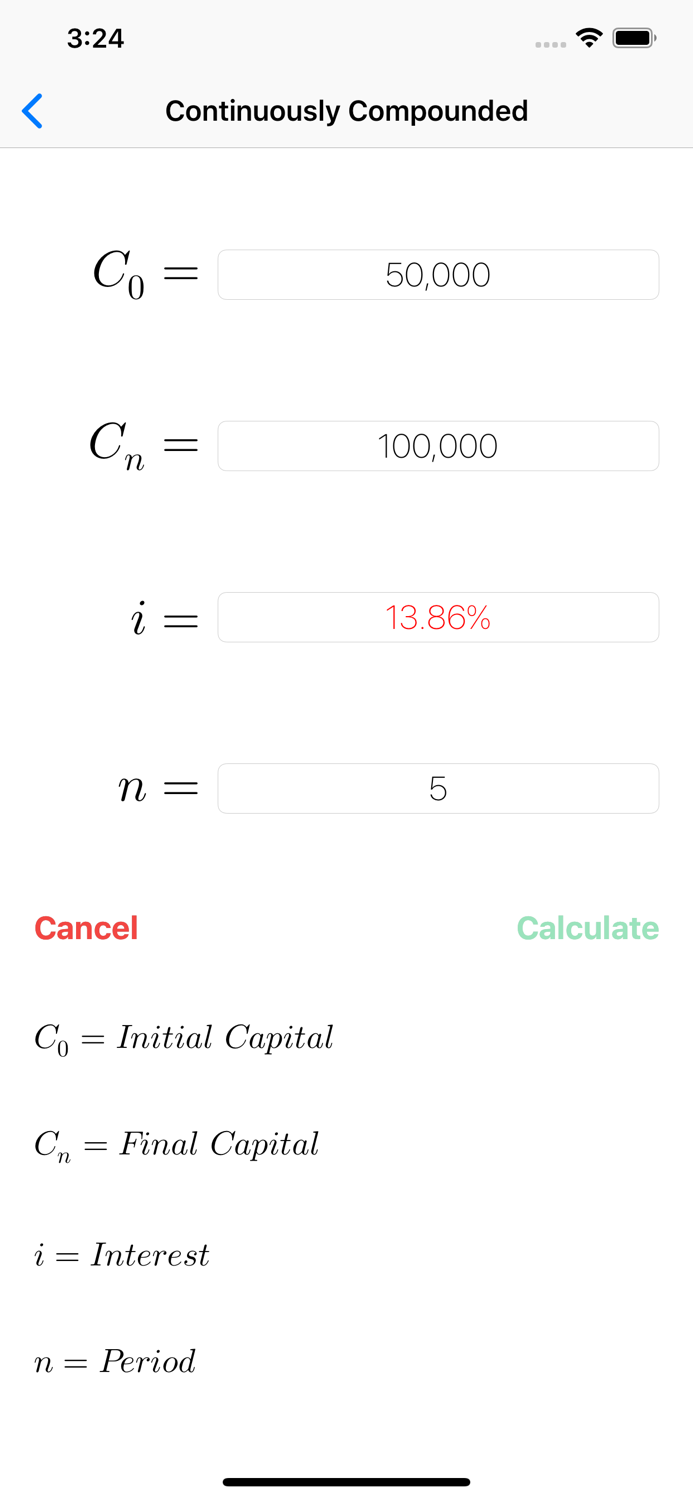This screenshot has height=1500, width=693.
Task: Tap the C0 Initial Capital legend text
Action: pyautogui.click(x=183, y=1037)
